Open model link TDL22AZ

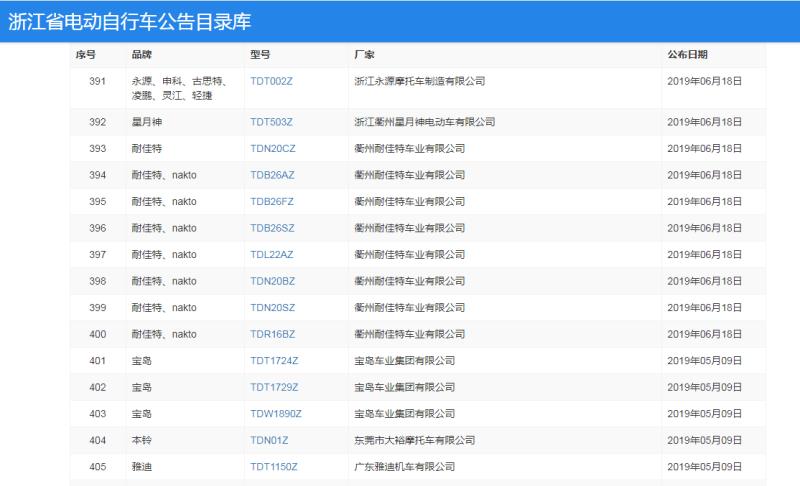[271, 254]
